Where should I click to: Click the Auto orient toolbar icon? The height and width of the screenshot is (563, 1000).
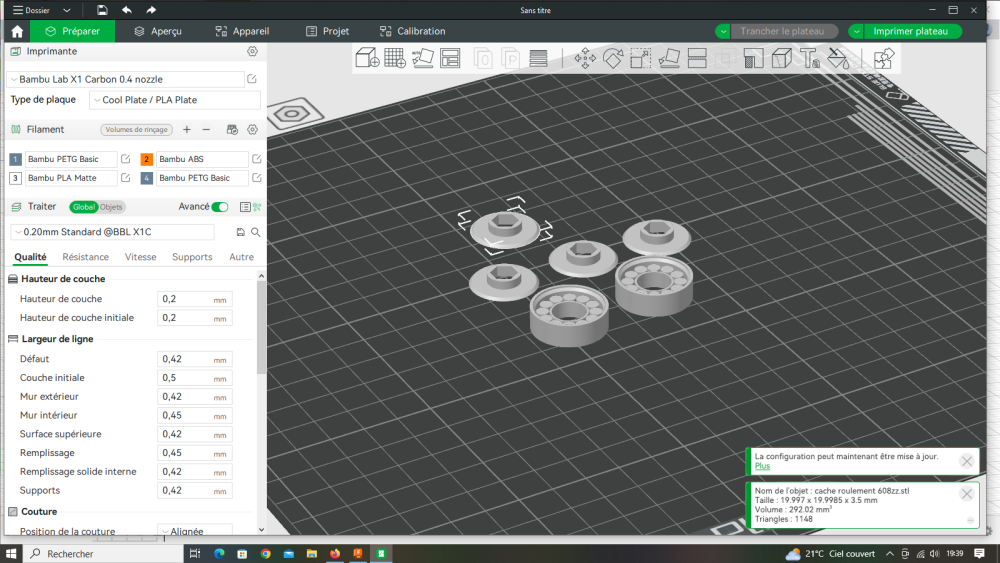(x=422, y=58)
